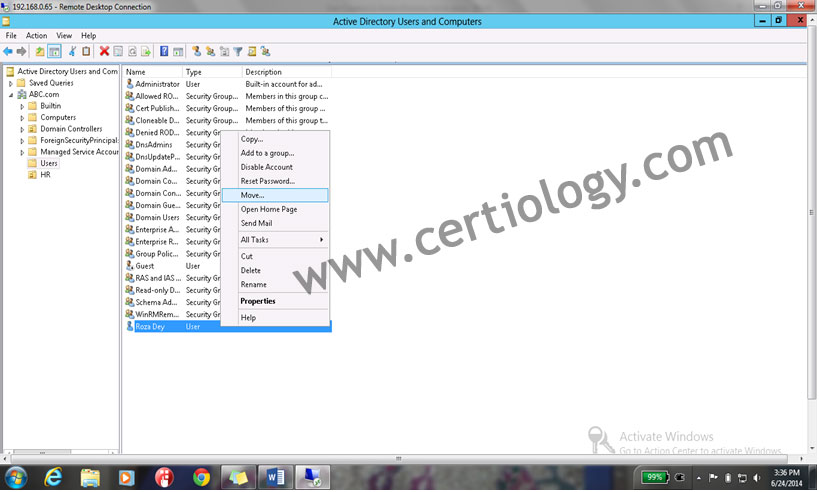The width and height of the screenshot is (819, 492).
Task: Click the Refresh toolbar icon
Action: [132, 51]
